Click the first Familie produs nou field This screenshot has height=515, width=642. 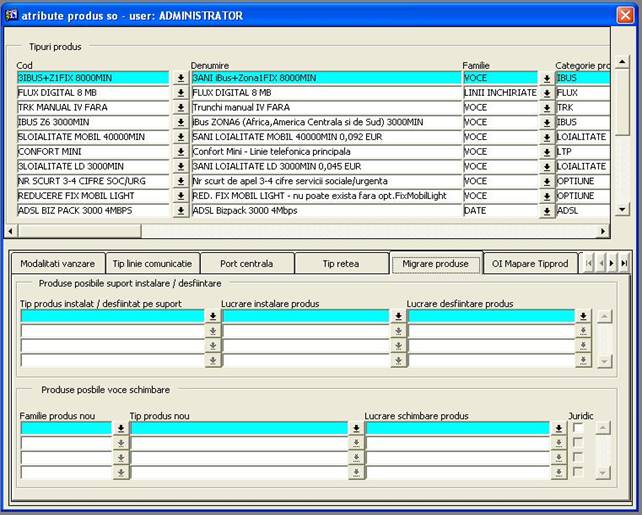tap(66, 428)
